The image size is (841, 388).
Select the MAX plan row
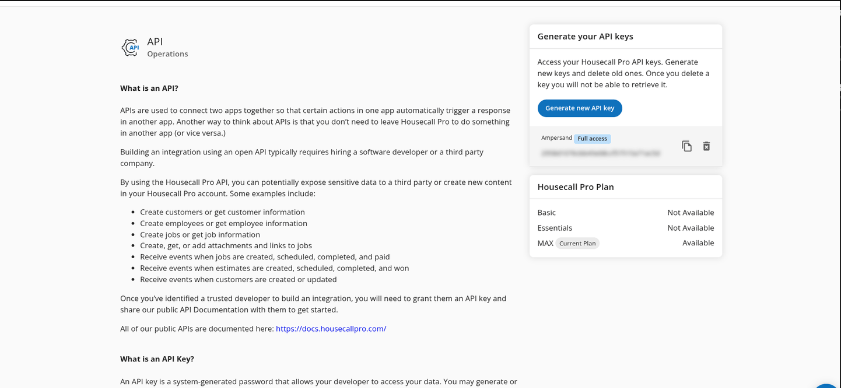click(625, 243)
